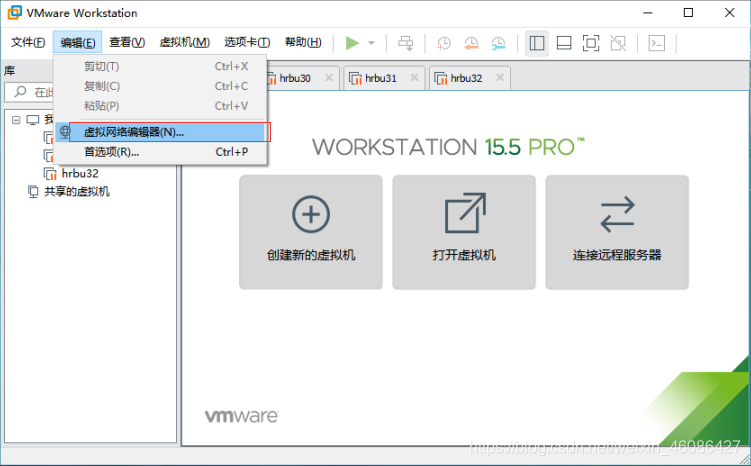Take a snapshot using the clock-plus icon
The width and height of the screenshot is (751, 466).
tap(444, 43)
